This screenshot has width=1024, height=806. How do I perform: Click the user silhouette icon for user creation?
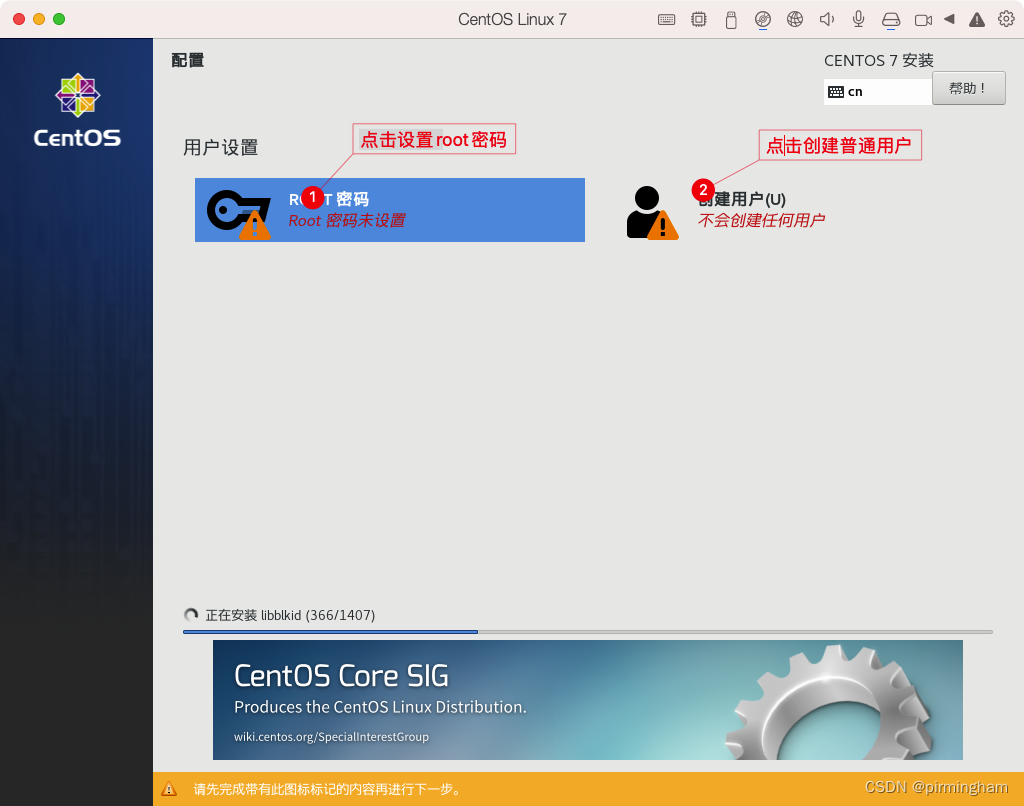coord(652,213)
